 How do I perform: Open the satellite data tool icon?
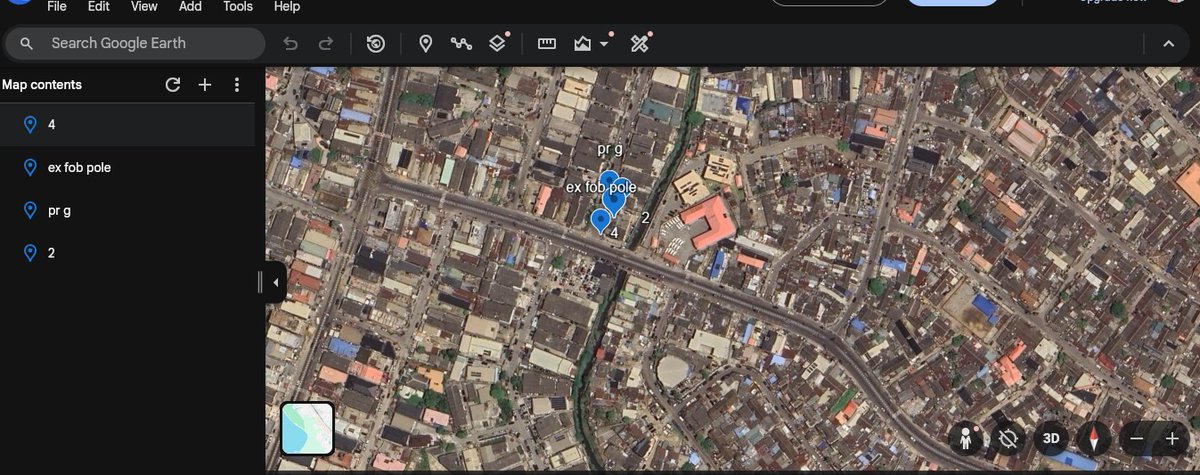click(x=640, y=44)
